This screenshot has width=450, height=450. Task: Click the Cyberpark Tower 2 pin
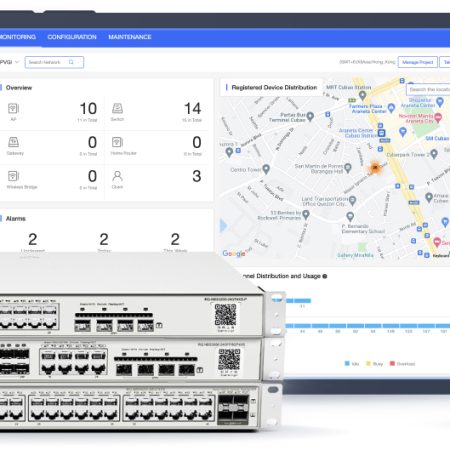pyautogui.click(x=434, y=154)
